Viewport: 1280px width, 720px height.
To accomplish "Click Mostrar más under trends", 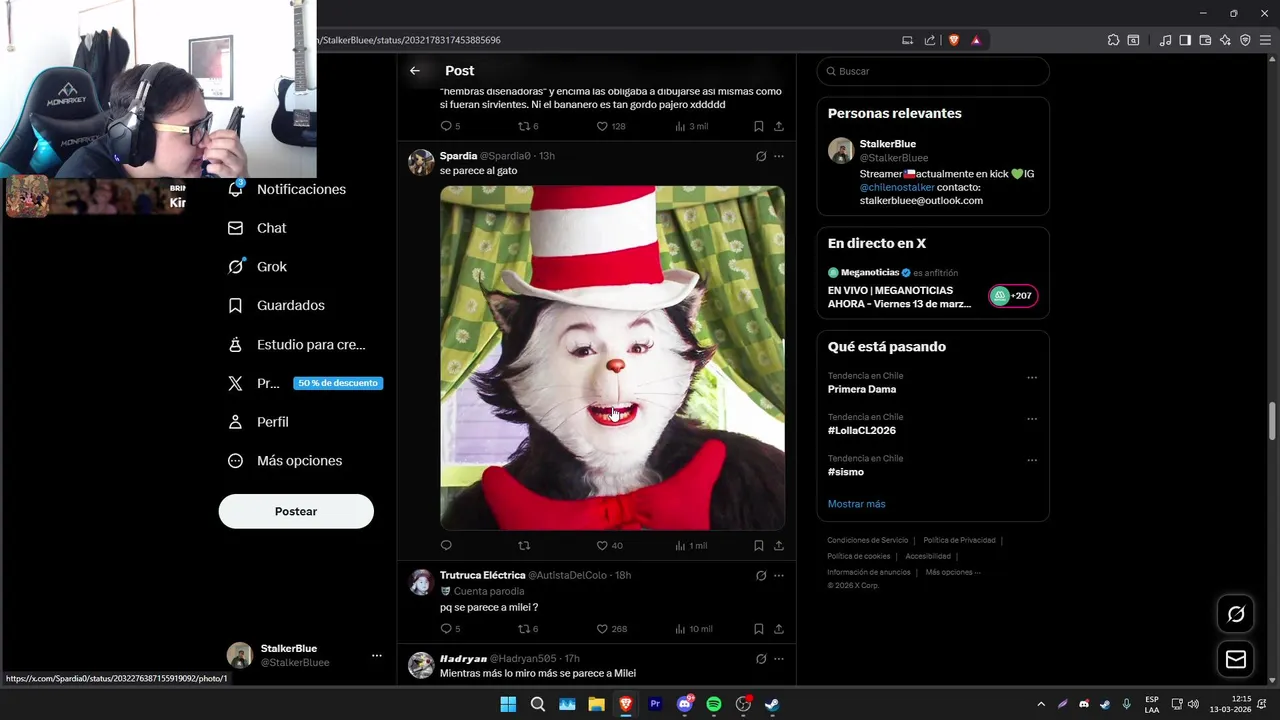I will (857, 504).
